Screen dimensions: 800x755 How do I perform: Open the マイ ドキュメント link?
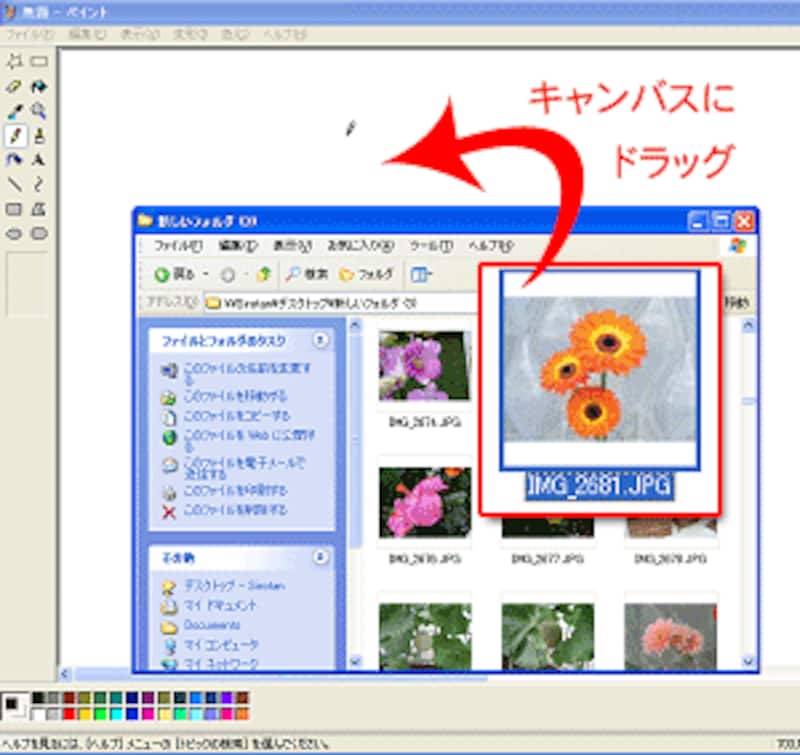click(x=219, y=606)
